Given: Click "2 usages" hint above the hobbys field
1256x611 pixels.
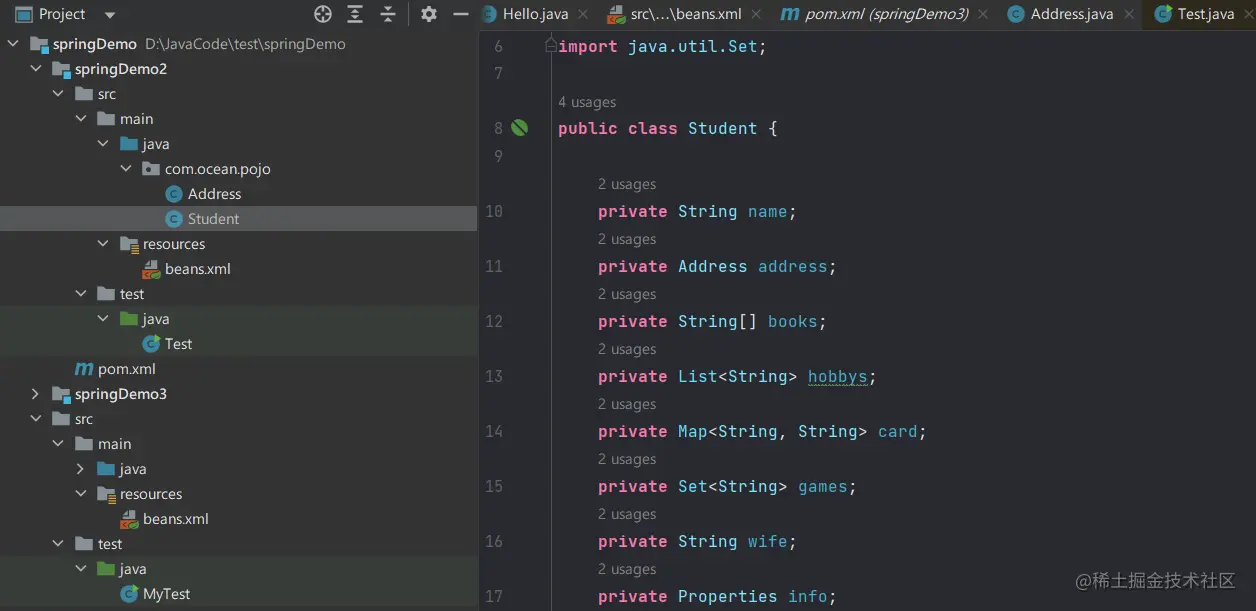Looking at the screenshot, I should coord(627,349).
